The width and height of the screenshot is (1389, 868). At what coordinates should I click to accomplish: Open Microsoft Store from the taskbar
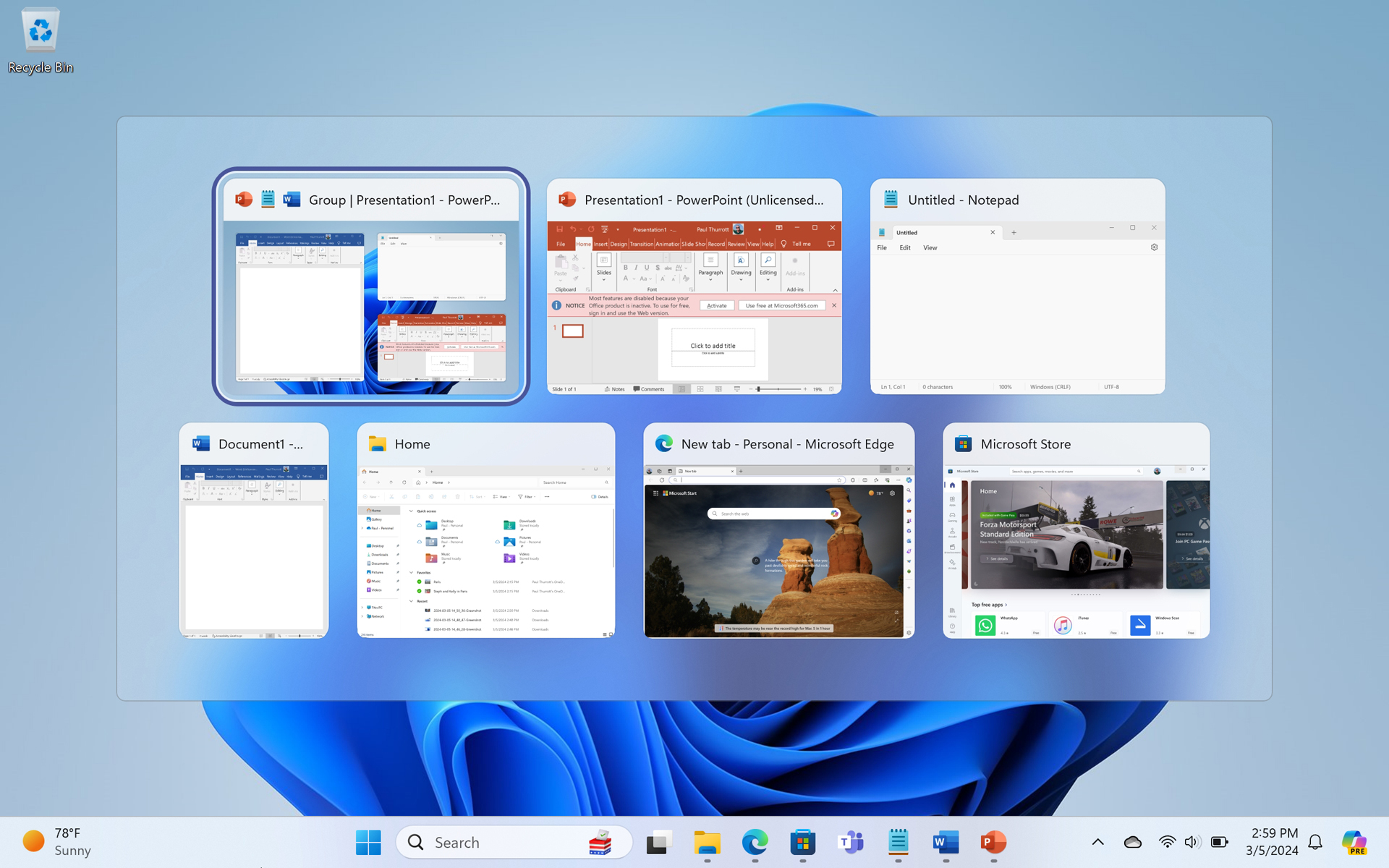[802, 842]
